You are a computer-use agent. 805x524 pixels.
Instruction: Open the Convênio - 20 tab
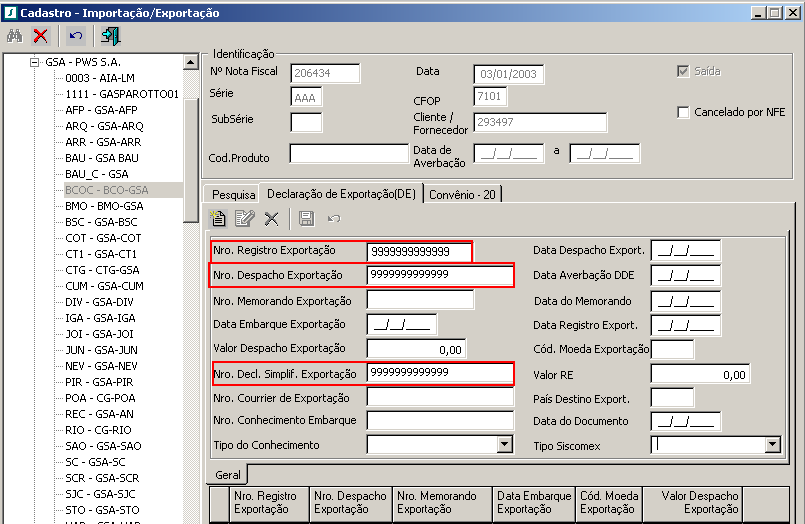[x=464, y=194]
